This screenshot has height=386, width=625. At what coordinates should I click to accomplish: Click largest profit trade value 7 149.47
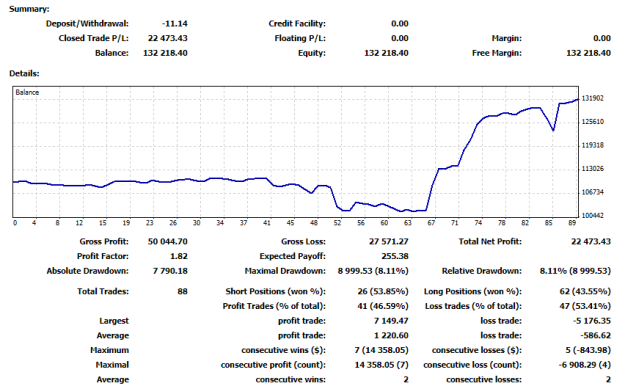point(391,321)
